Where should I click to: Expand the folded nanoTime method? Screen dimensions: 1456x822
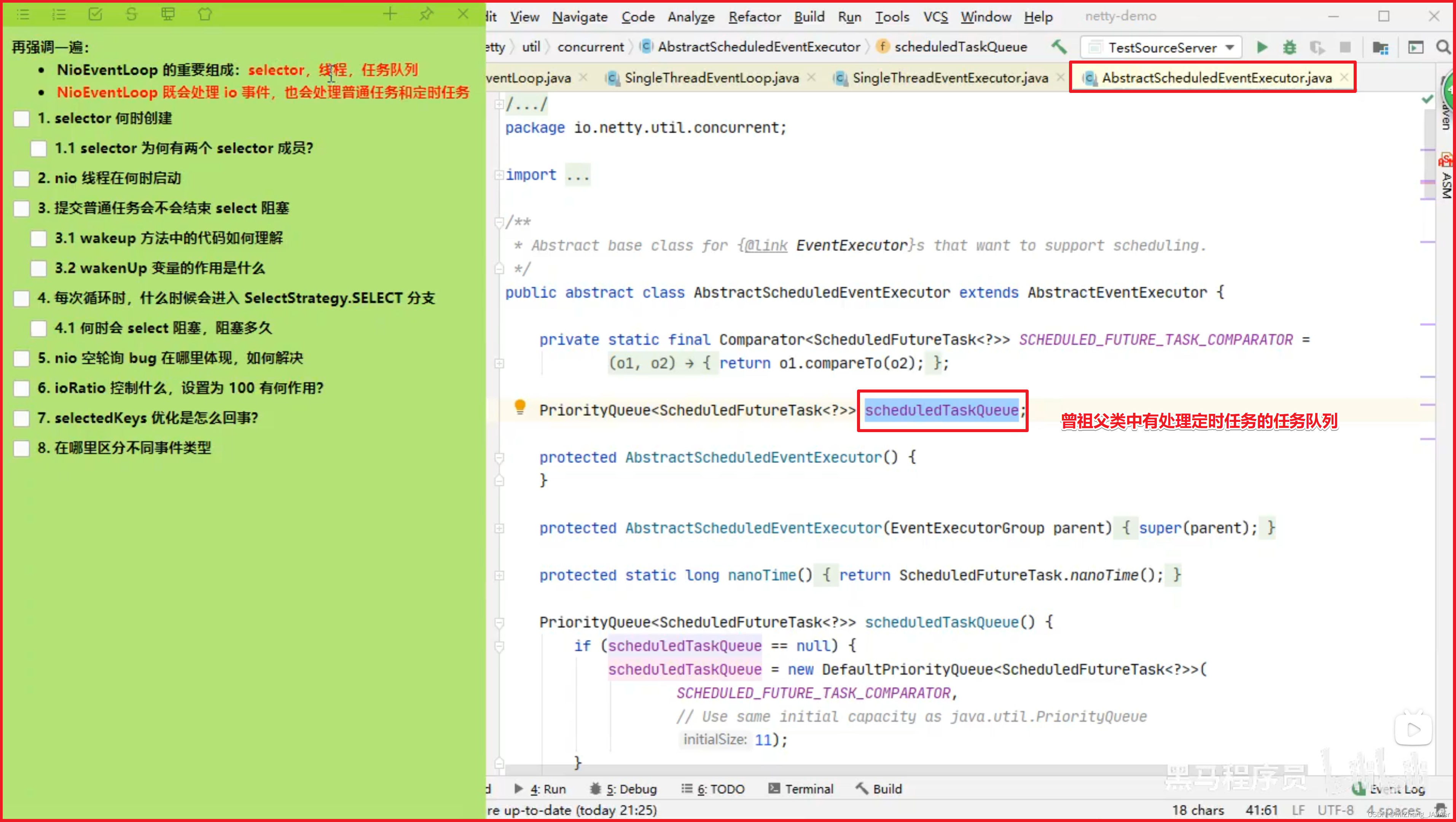[499, 576]
